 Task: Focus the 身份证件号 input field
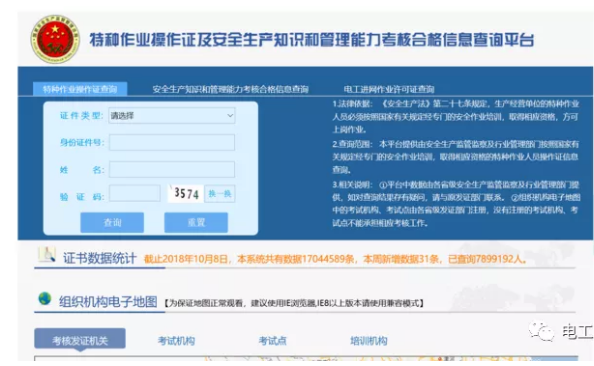172,142
